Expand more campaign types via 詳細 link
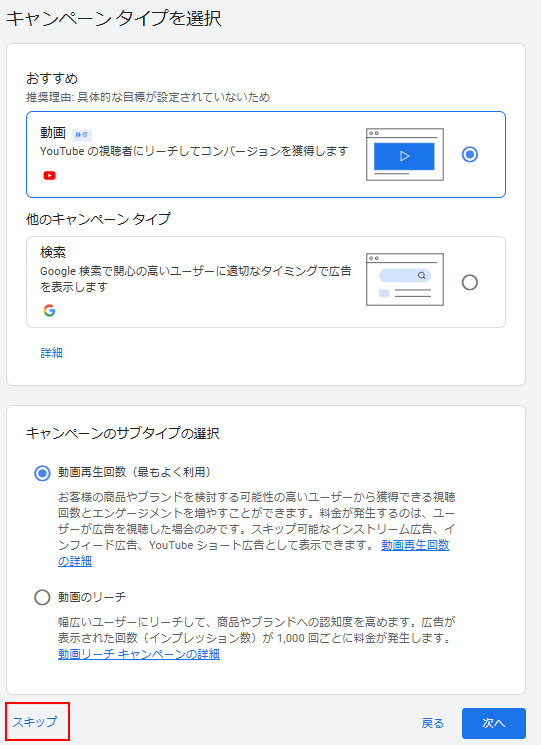Viewport: 541px width, 745px height. tap(52, 353)
